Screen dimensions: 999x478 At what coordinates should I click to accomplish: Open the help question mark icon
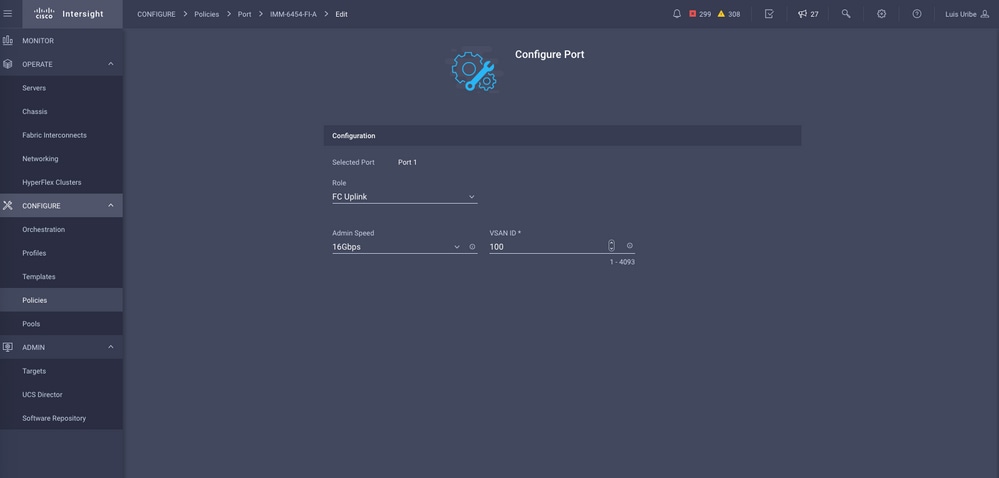tap(917, 13)
